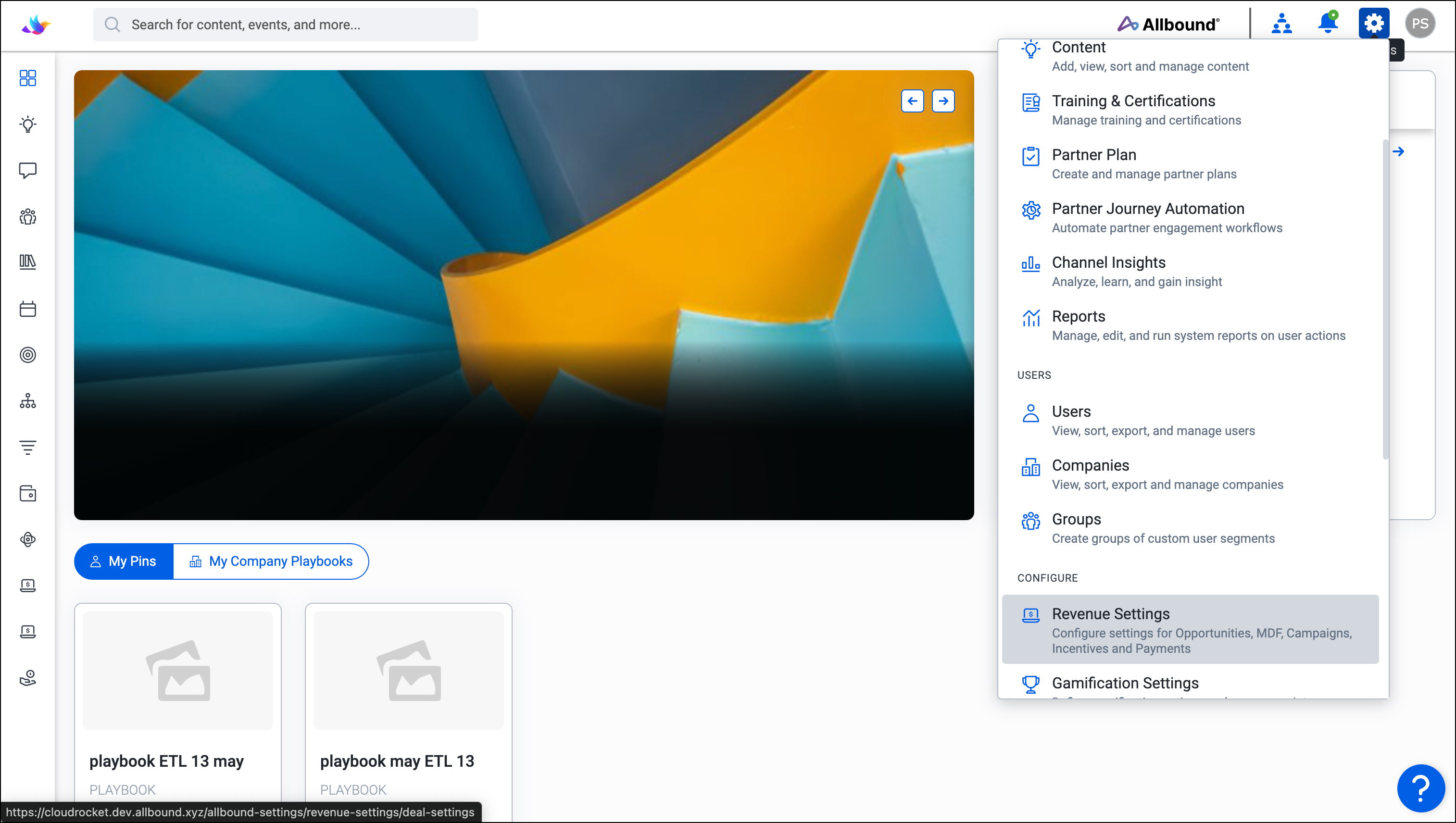Image resolution: width=1456 pixels, height=823 pixels.
Task: Click the colorful bird logo at top left
Action: (x=36, y=25)
